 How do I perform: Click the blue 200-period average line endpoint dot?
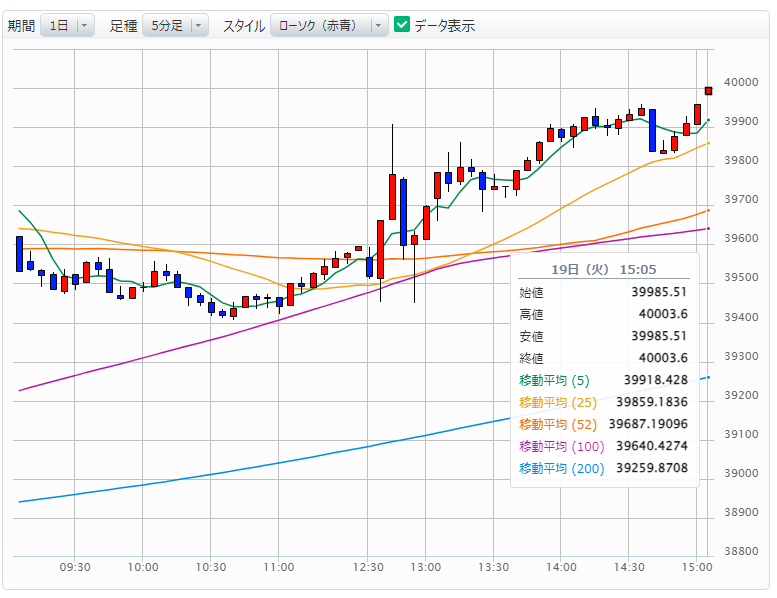click(709, 377)
